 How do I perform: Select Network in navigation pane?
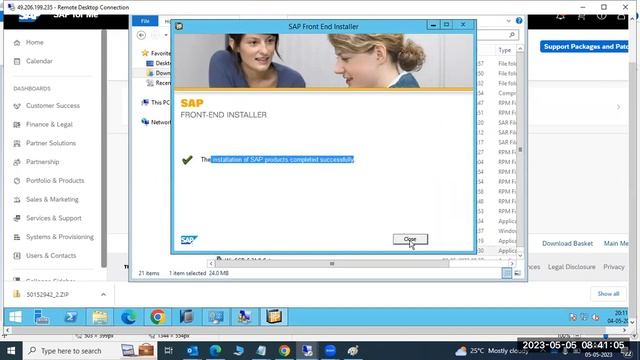pos(156,122)
